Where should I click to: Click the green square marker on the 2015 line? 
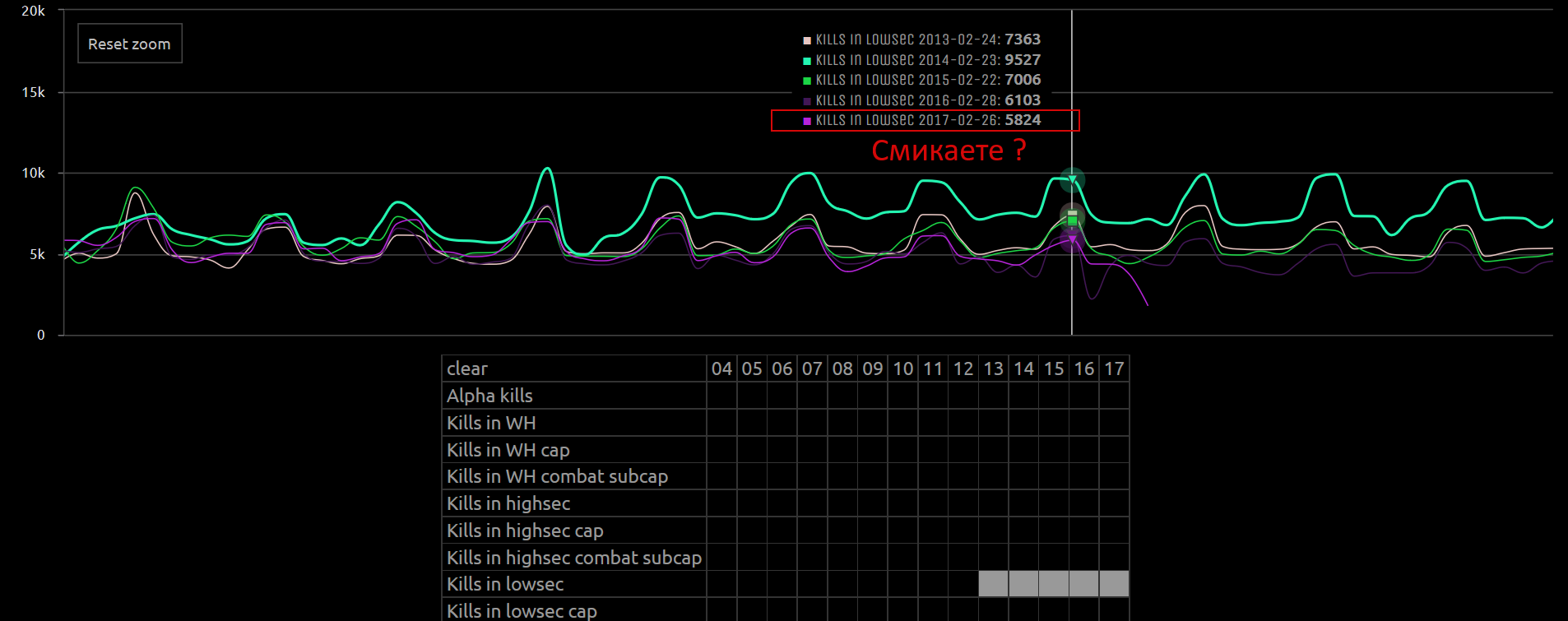point(1072,220)
